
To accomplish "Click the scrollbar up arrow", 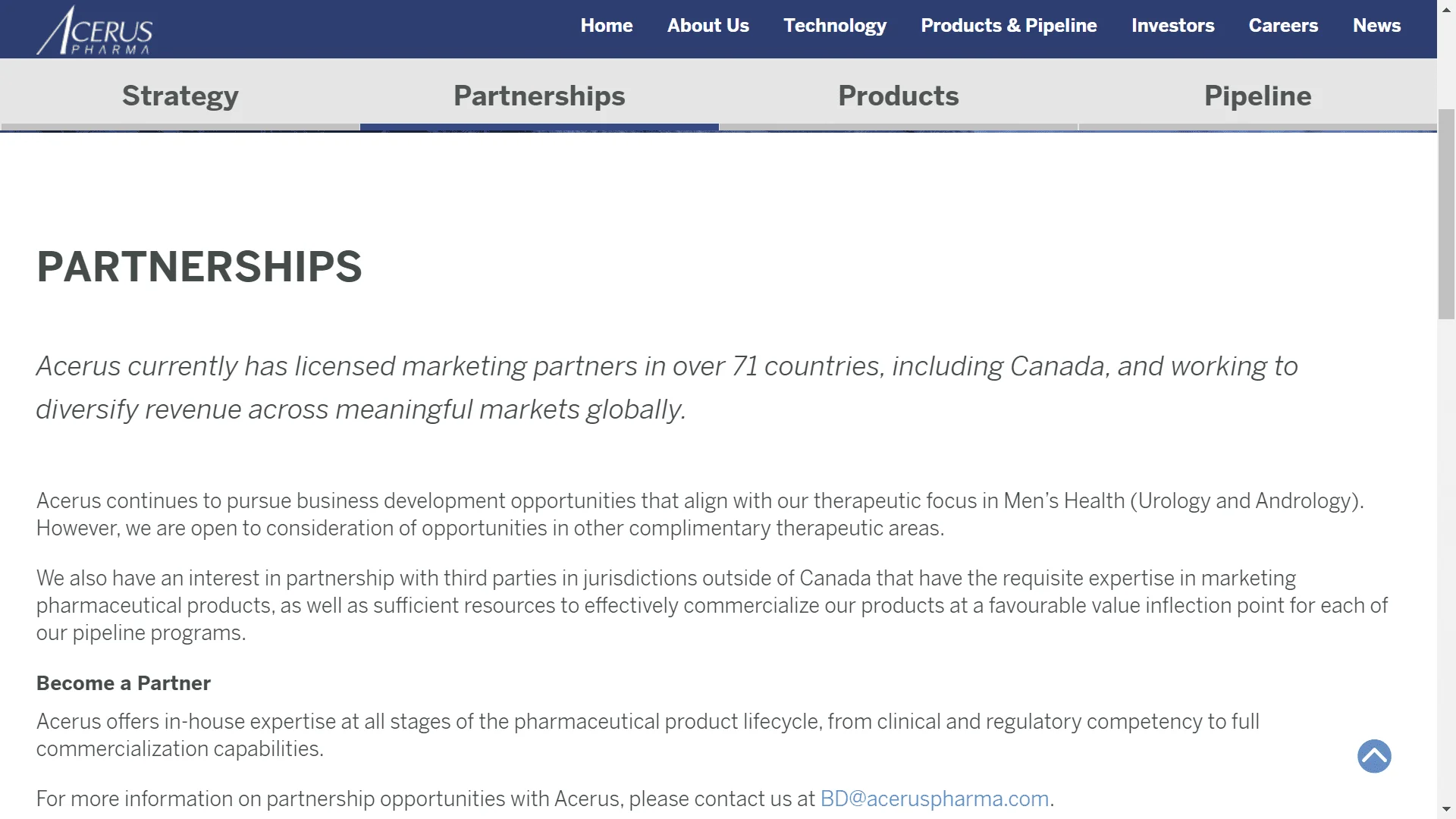I will pos(1446,9).
